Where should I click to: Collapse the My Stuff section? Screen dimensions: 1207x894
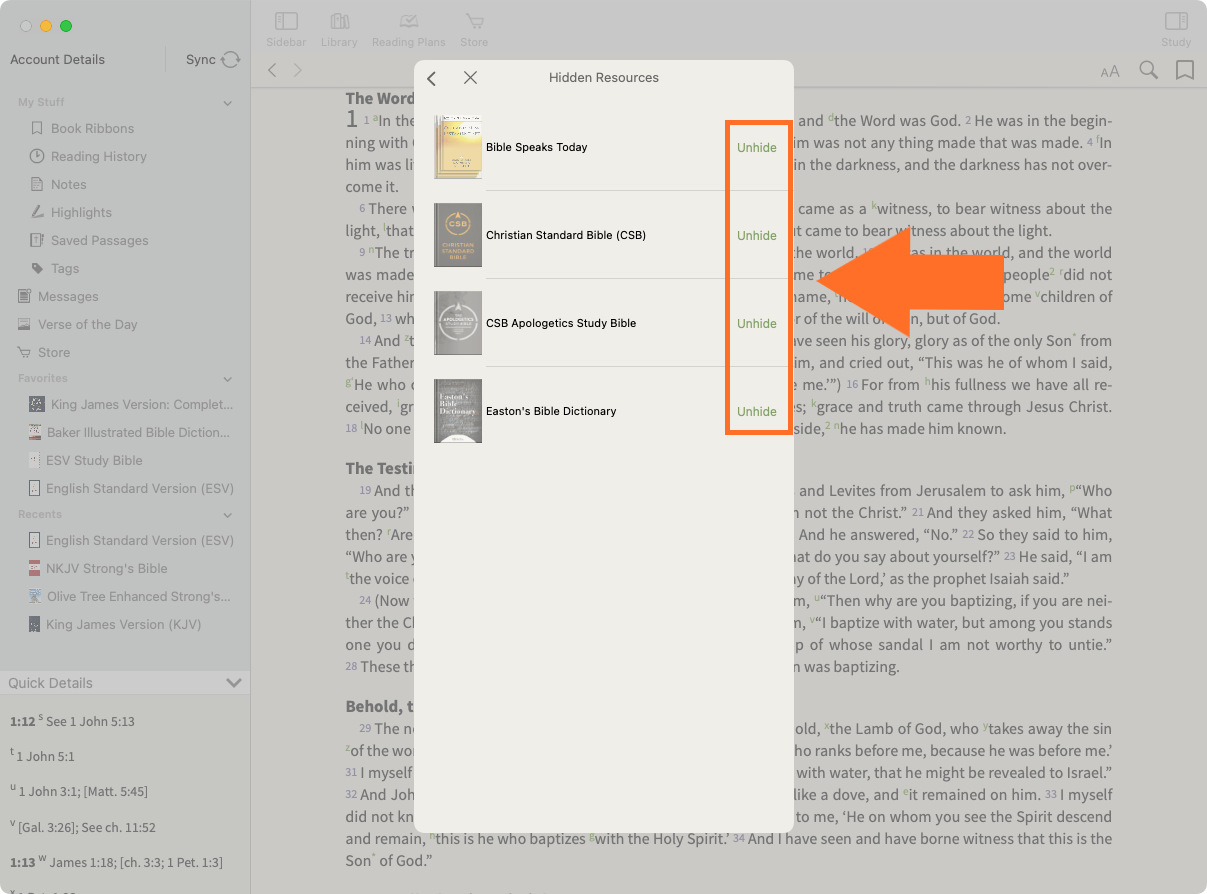pyautogui.click(x=228, y=103)
